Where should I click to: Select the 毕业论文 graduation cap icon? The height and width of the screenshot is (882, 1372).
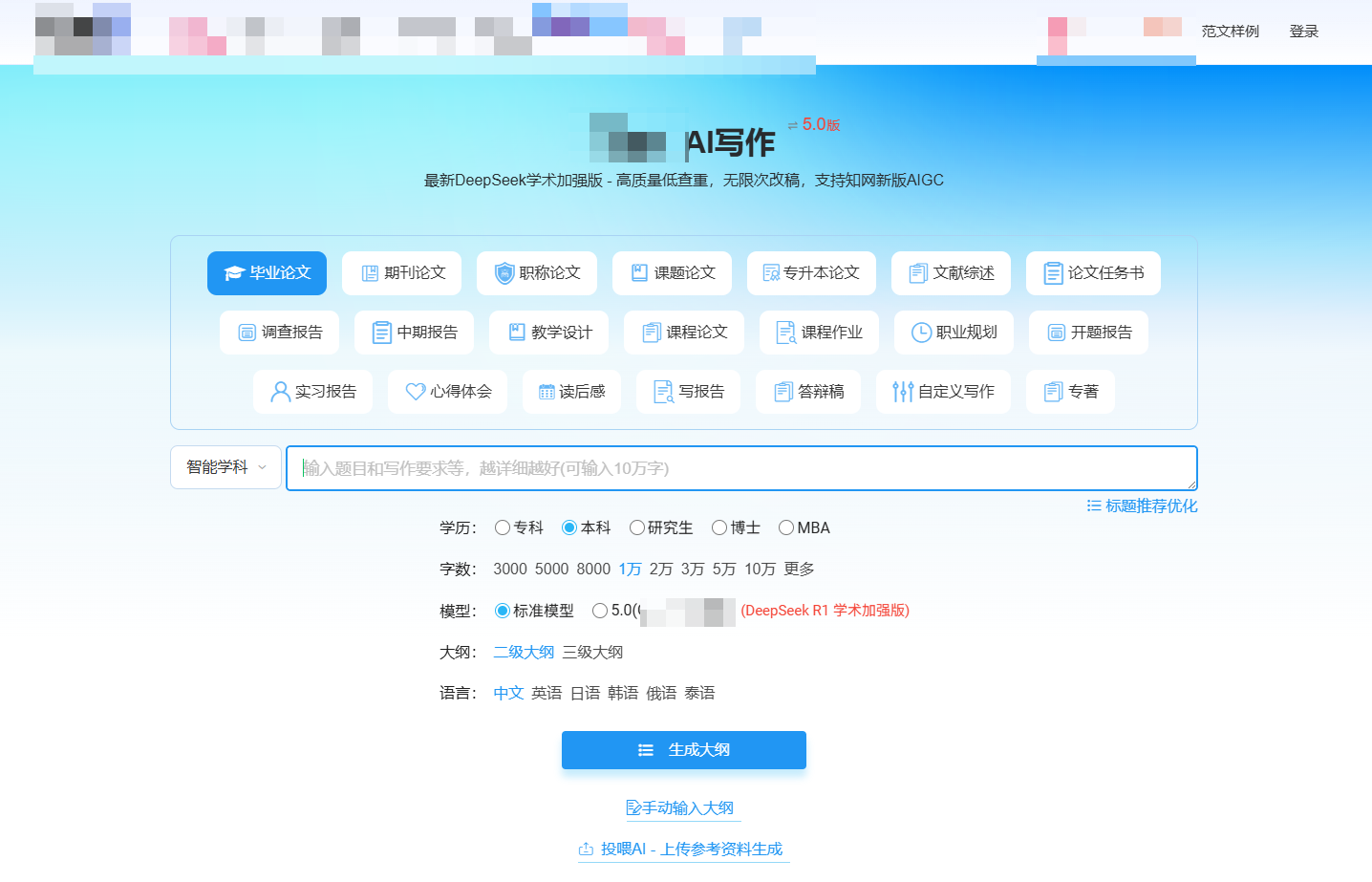click(x=234, y=273)
